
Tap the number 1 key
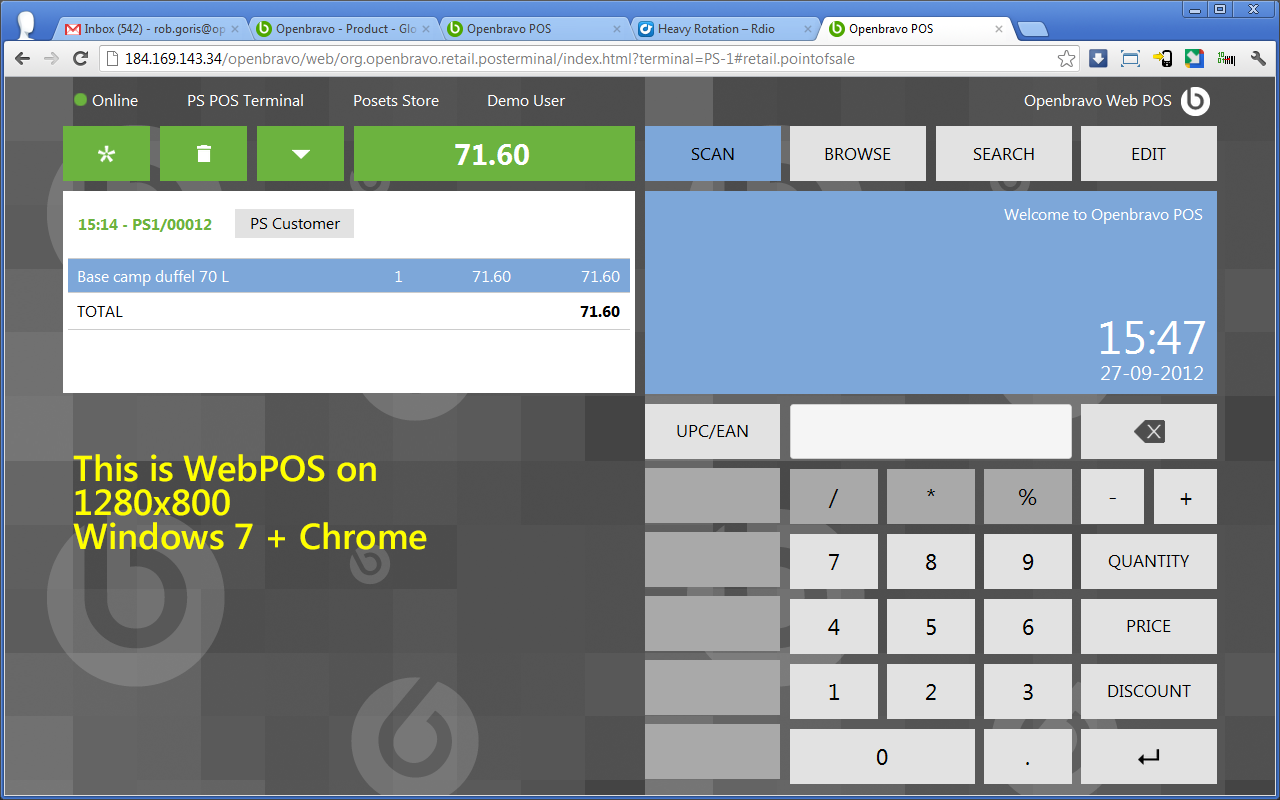pyautogui.click(x=834, y=692)
